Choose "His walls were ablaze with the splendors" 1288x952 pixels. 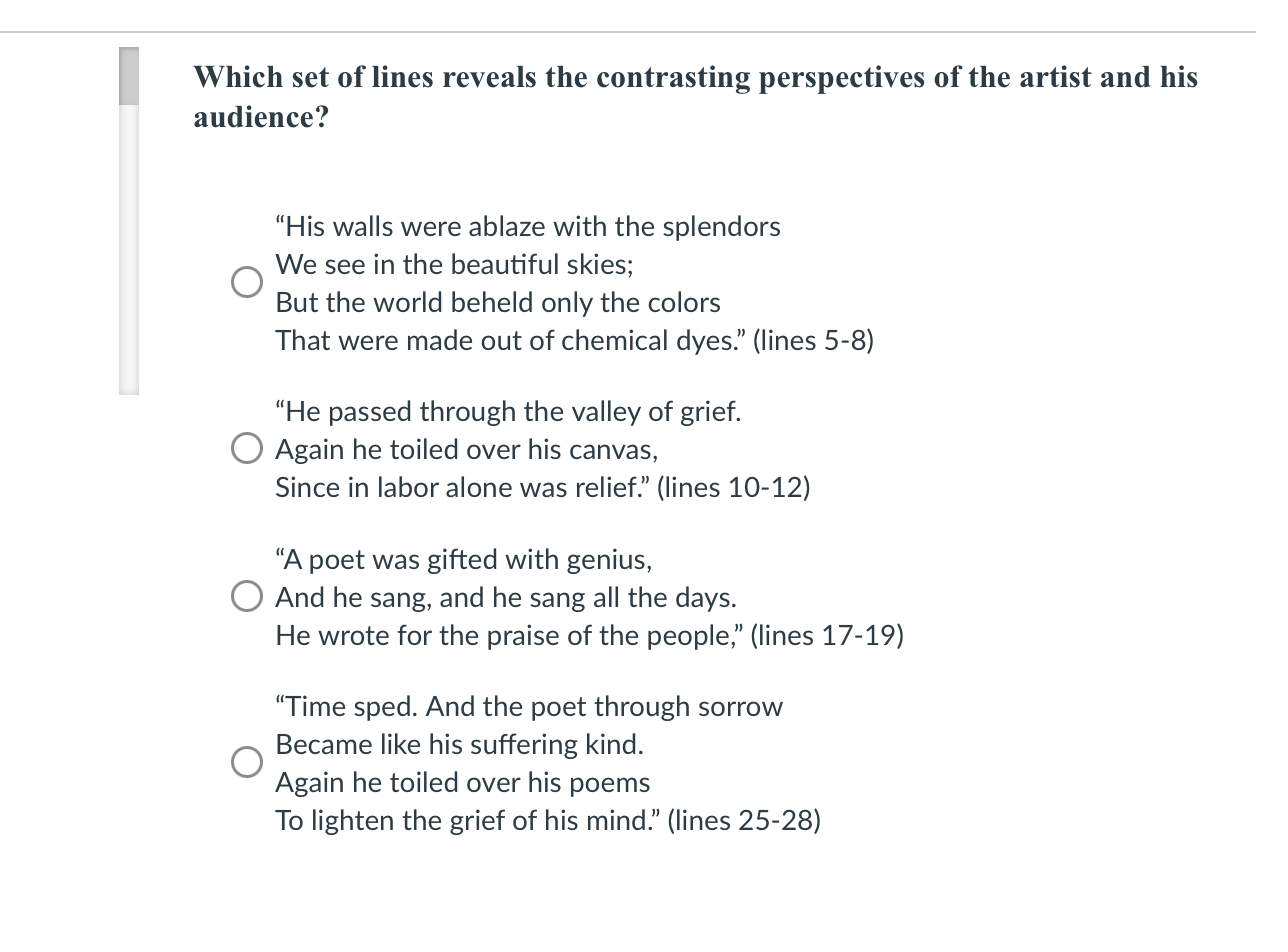(x=528, y=227)
